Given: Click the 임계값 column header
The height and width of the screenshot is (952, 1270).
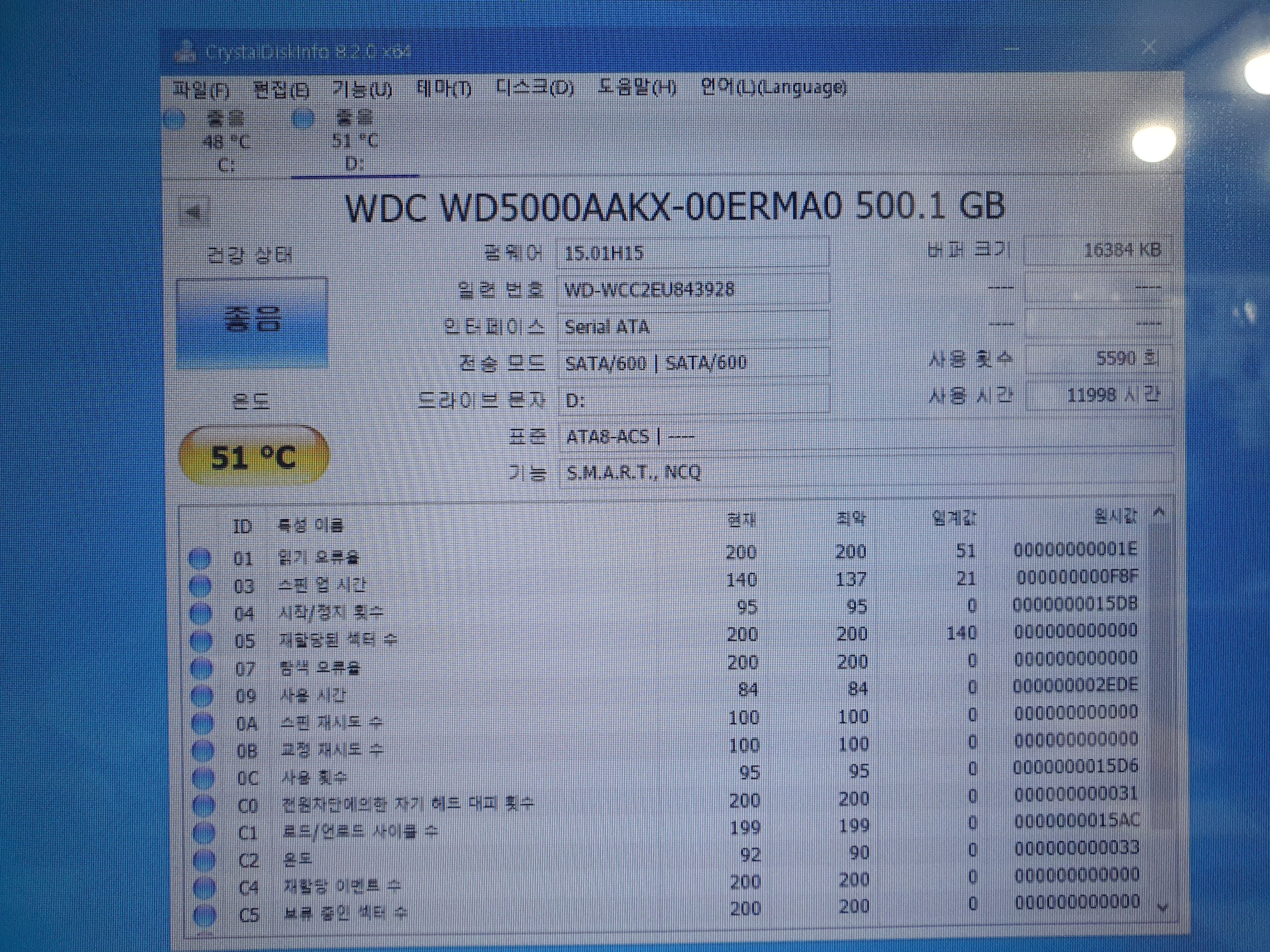Looking at the screenshot, I should [x=954, y=518].
